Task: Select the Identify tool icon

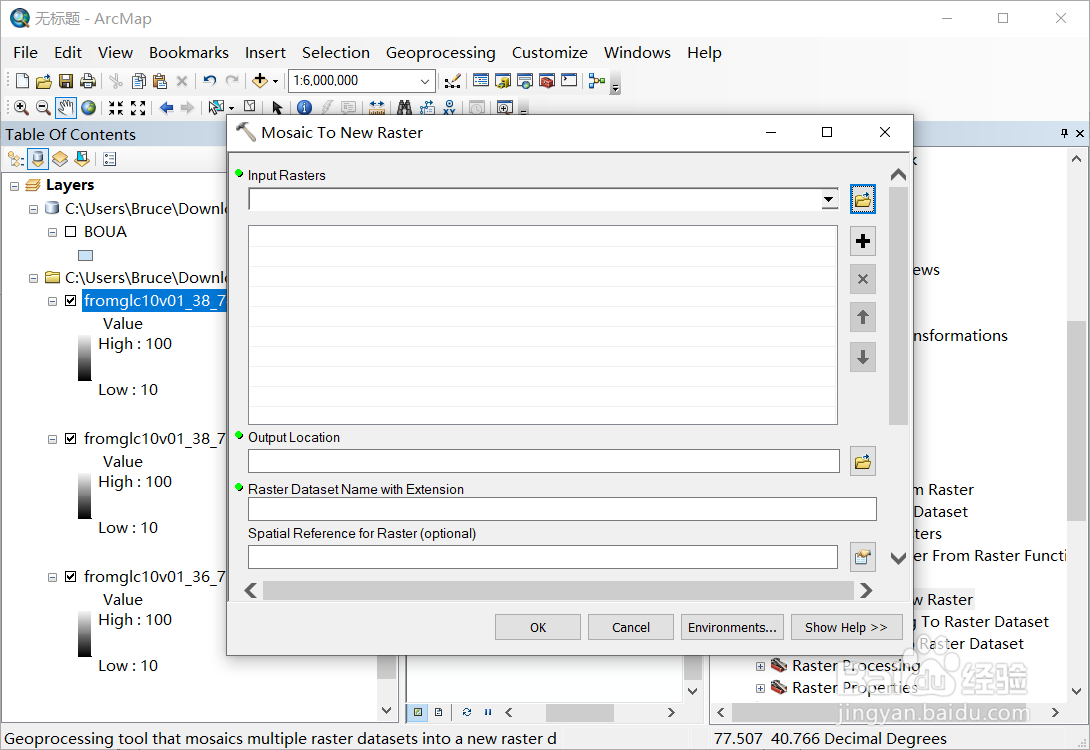Action: (304, 108)
